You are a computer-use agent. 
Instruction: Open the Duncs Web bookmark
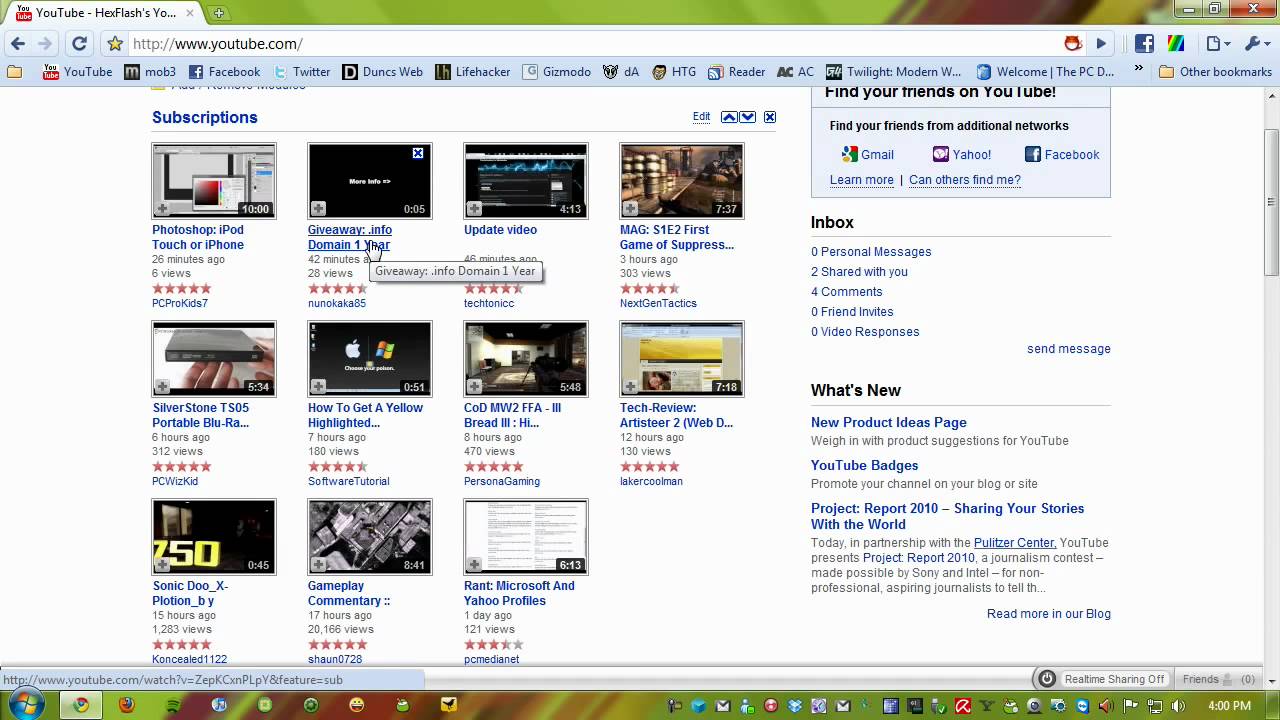(382, 72)
